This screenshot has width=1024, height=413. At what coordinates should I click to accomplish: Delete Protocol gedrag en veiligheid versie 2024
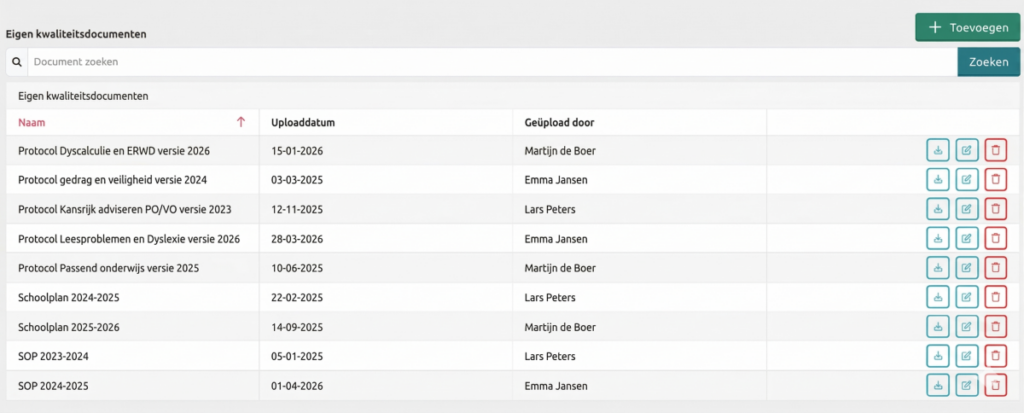click(995, 180)
